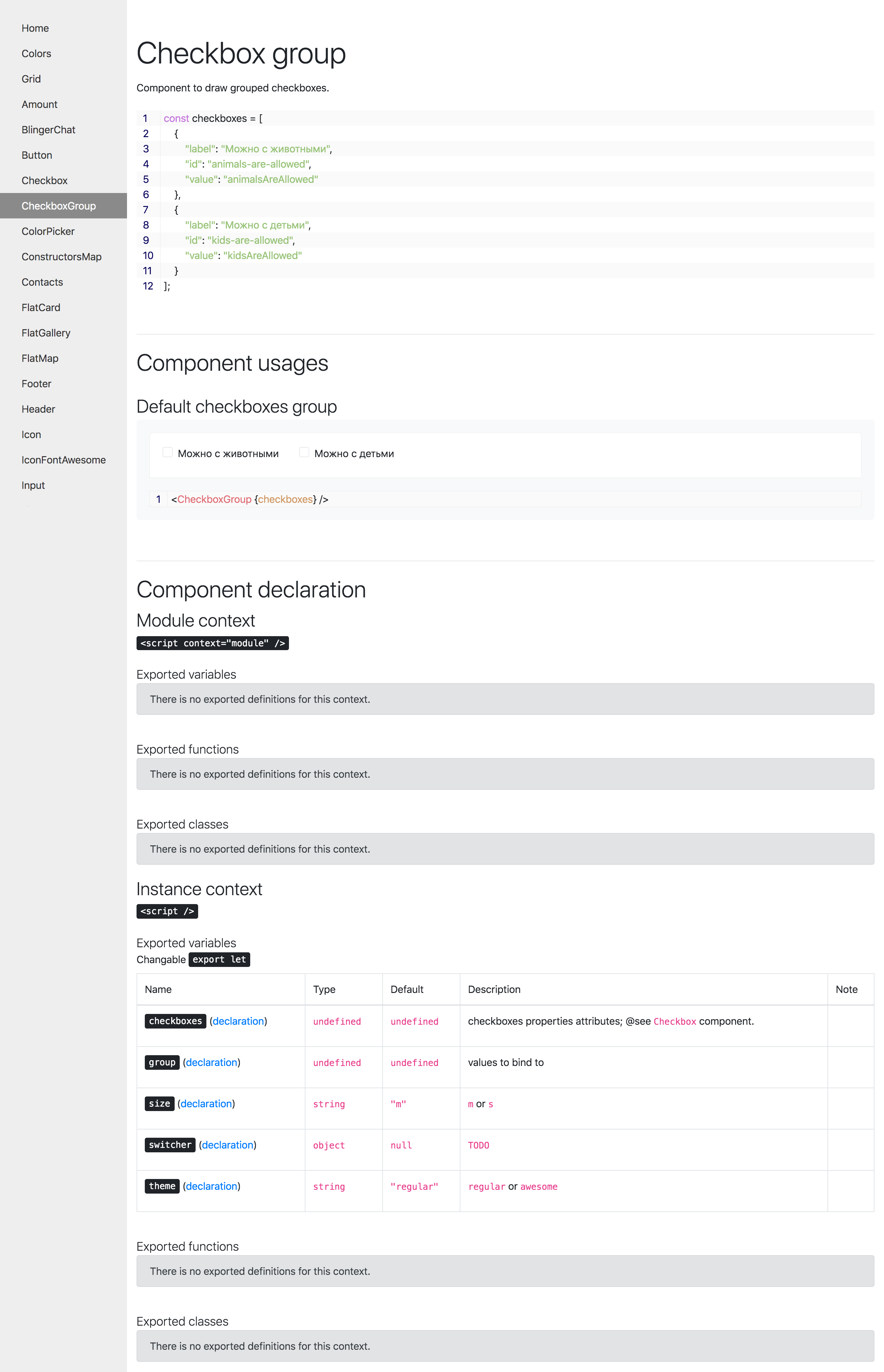Open declaration link for switcher variable

point(227,1145)
